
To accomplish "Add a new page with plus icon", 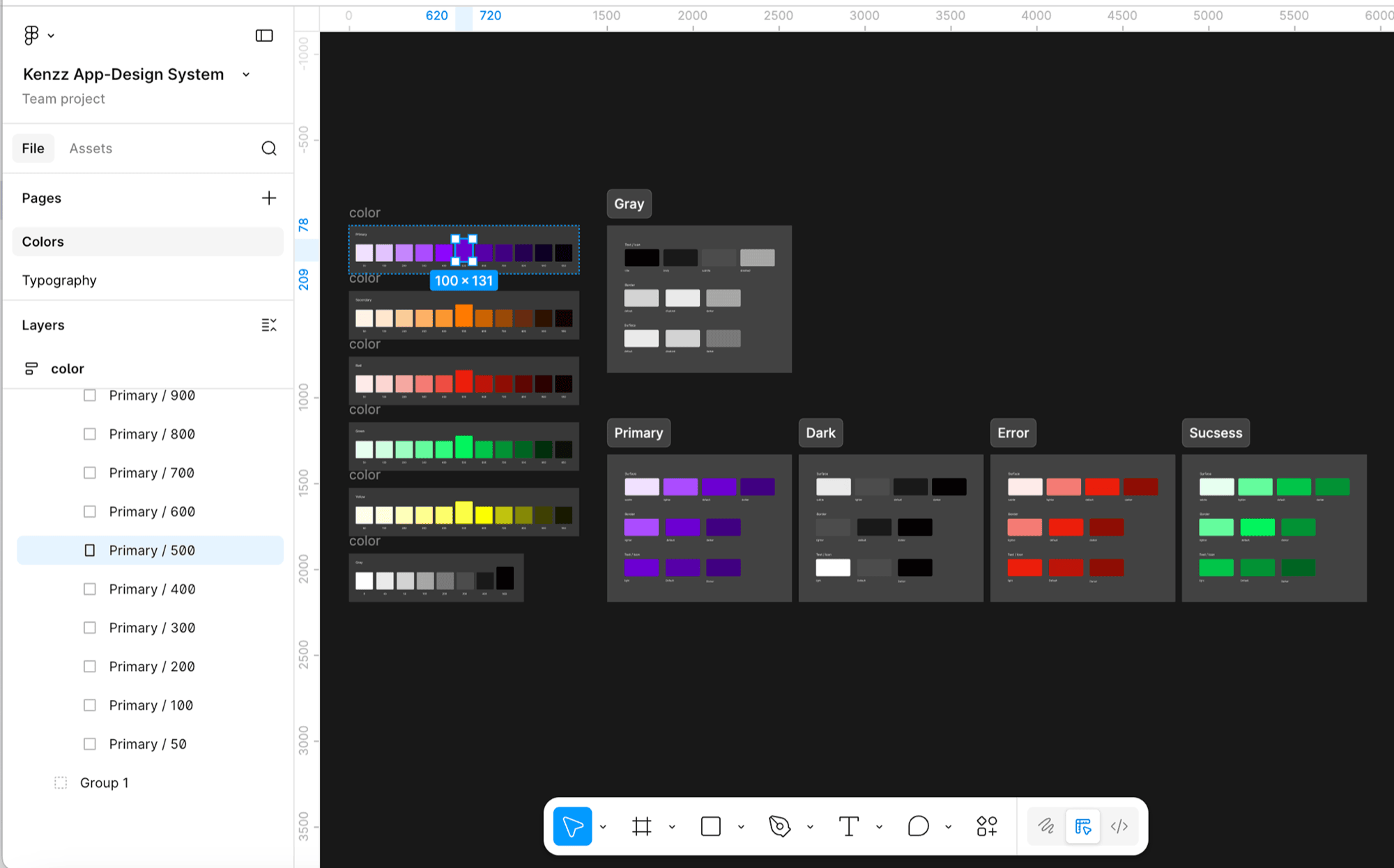I will 269,198.
